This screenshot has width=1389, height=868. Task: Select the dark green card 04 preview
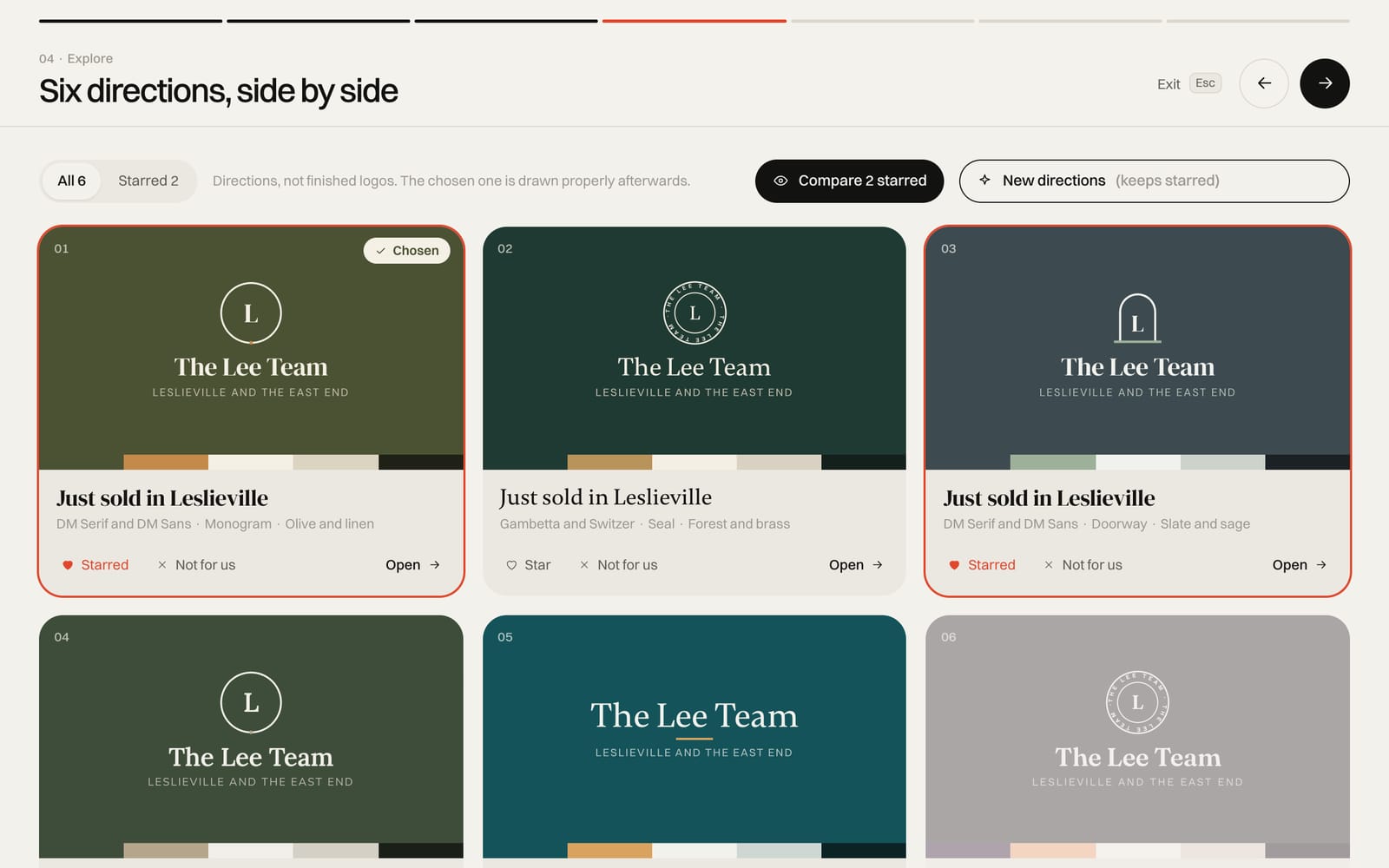(x=251, y=737)
